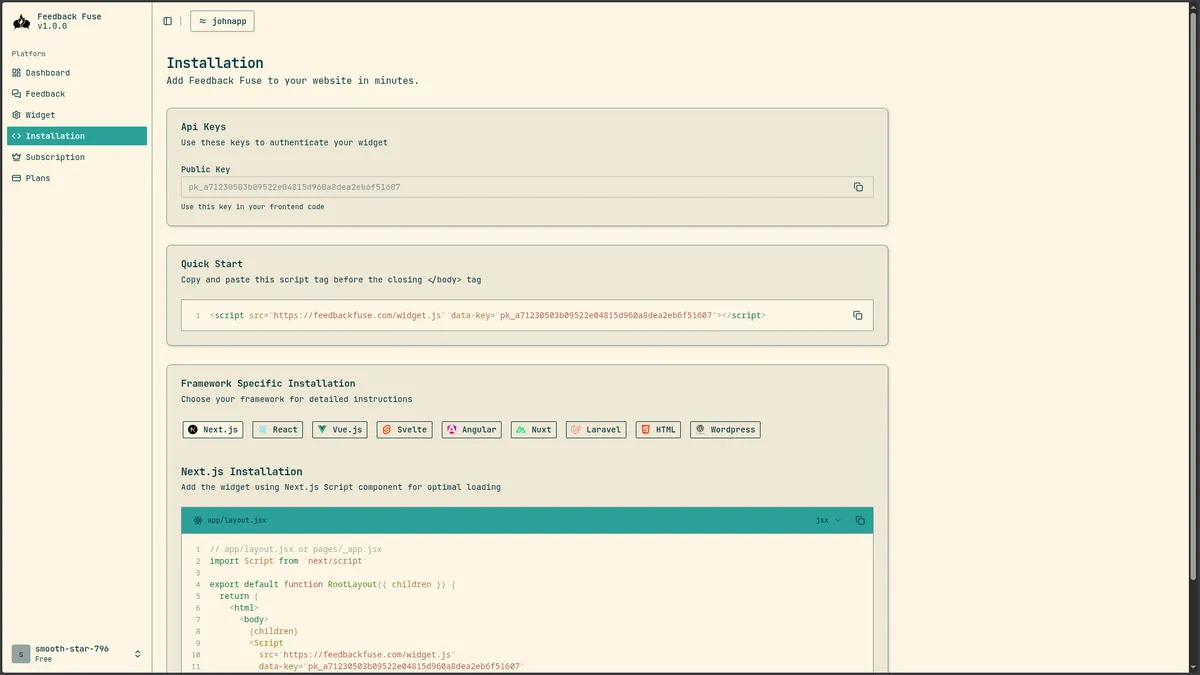Open the Subscription page
This screenshot has height=675, width=1200.
coord(55,157)
